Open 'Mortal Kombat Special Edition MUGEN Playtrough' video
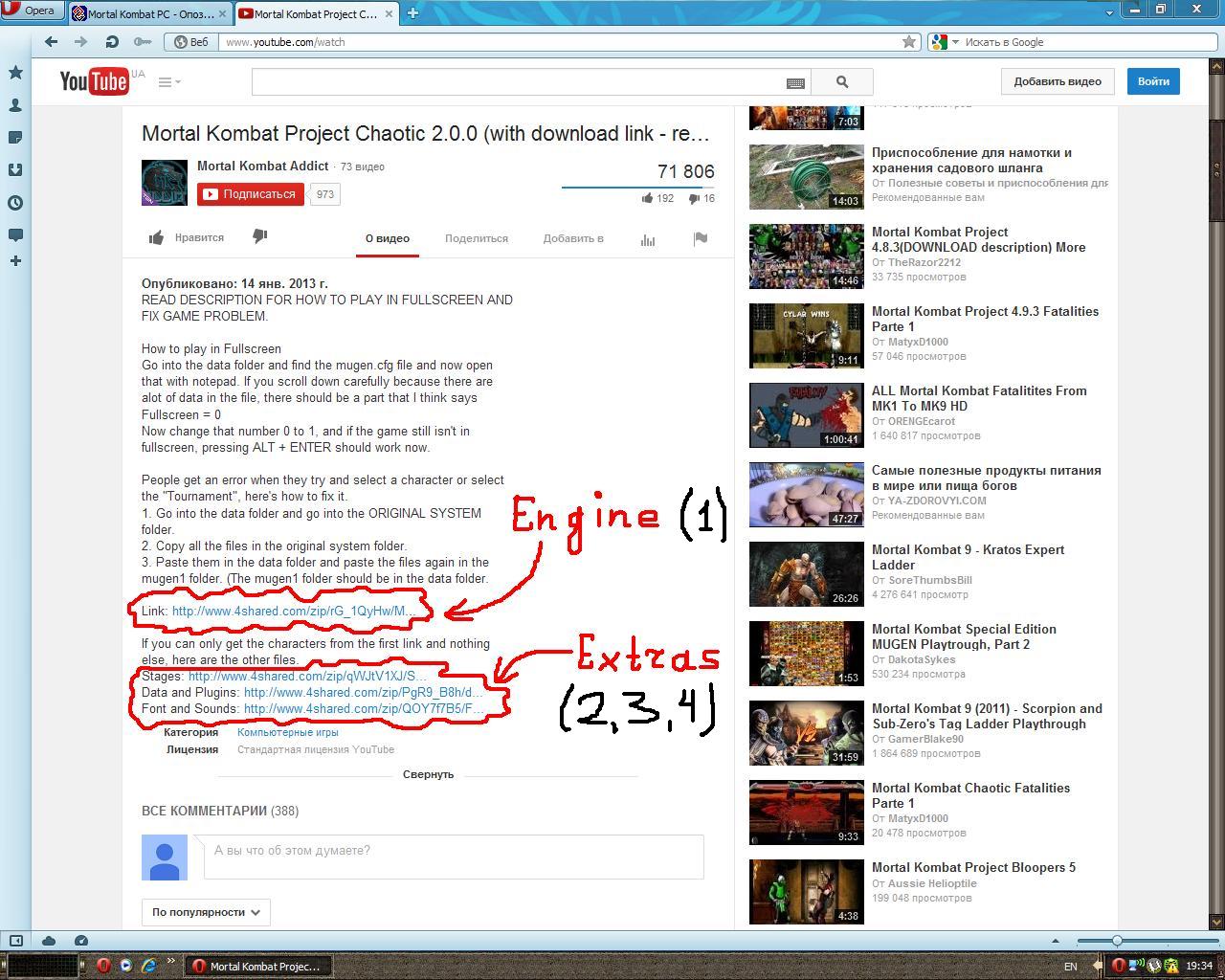Viewport: 1225px width, 980px height. click(x=964, y=636)
